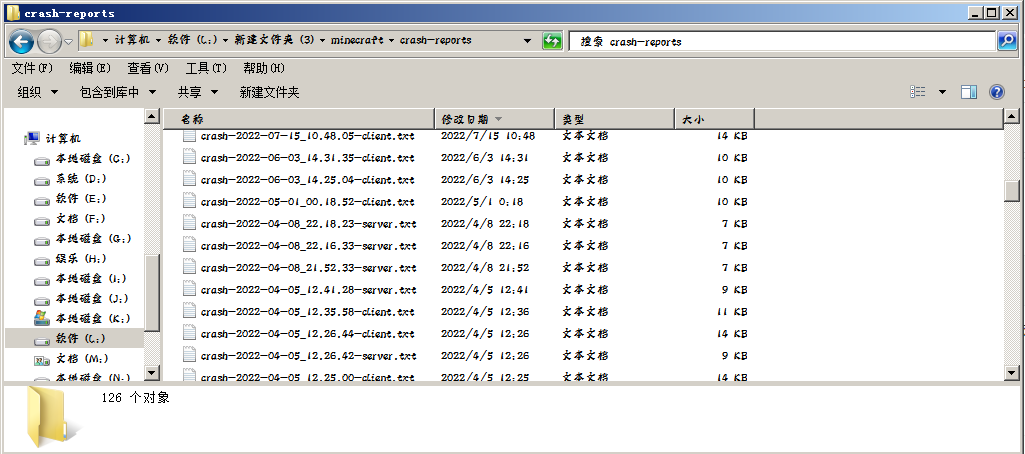Select file crash-2022-04-05_12.41.28-server.txt
1025x454 pixels.
pos(309,289)
